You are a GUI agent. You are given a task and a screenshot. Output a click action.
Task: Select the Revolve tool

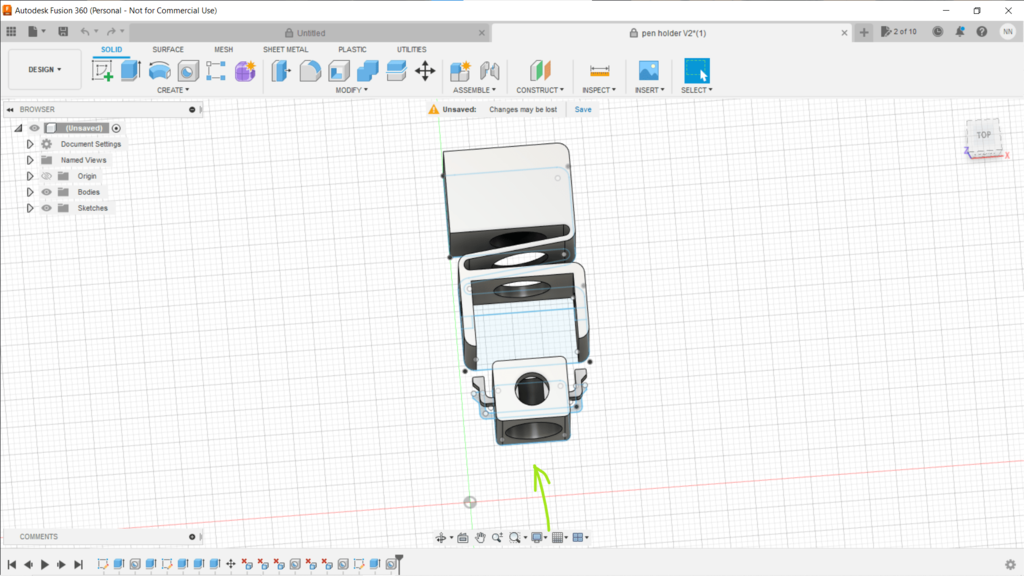pyautogui.click(x=159, y=71)
